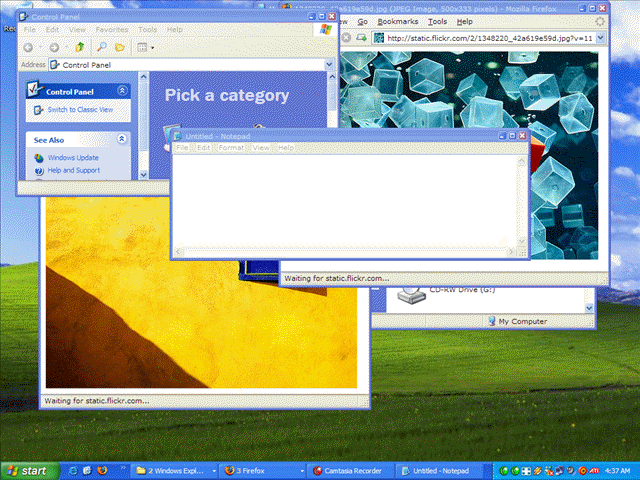Click the Firefox site icon beside the URL
The height and width of the screenshot is (480, 640).
(x=379, y=38)
